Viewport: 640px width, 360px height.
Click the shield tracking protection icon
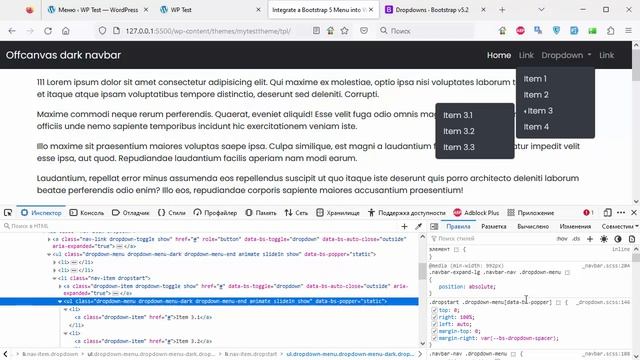[x=102, y=31]
